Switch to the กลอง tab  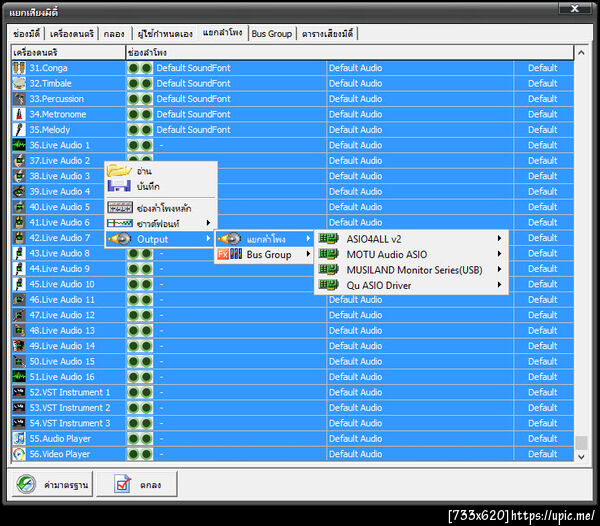click(x=114, y=34)
